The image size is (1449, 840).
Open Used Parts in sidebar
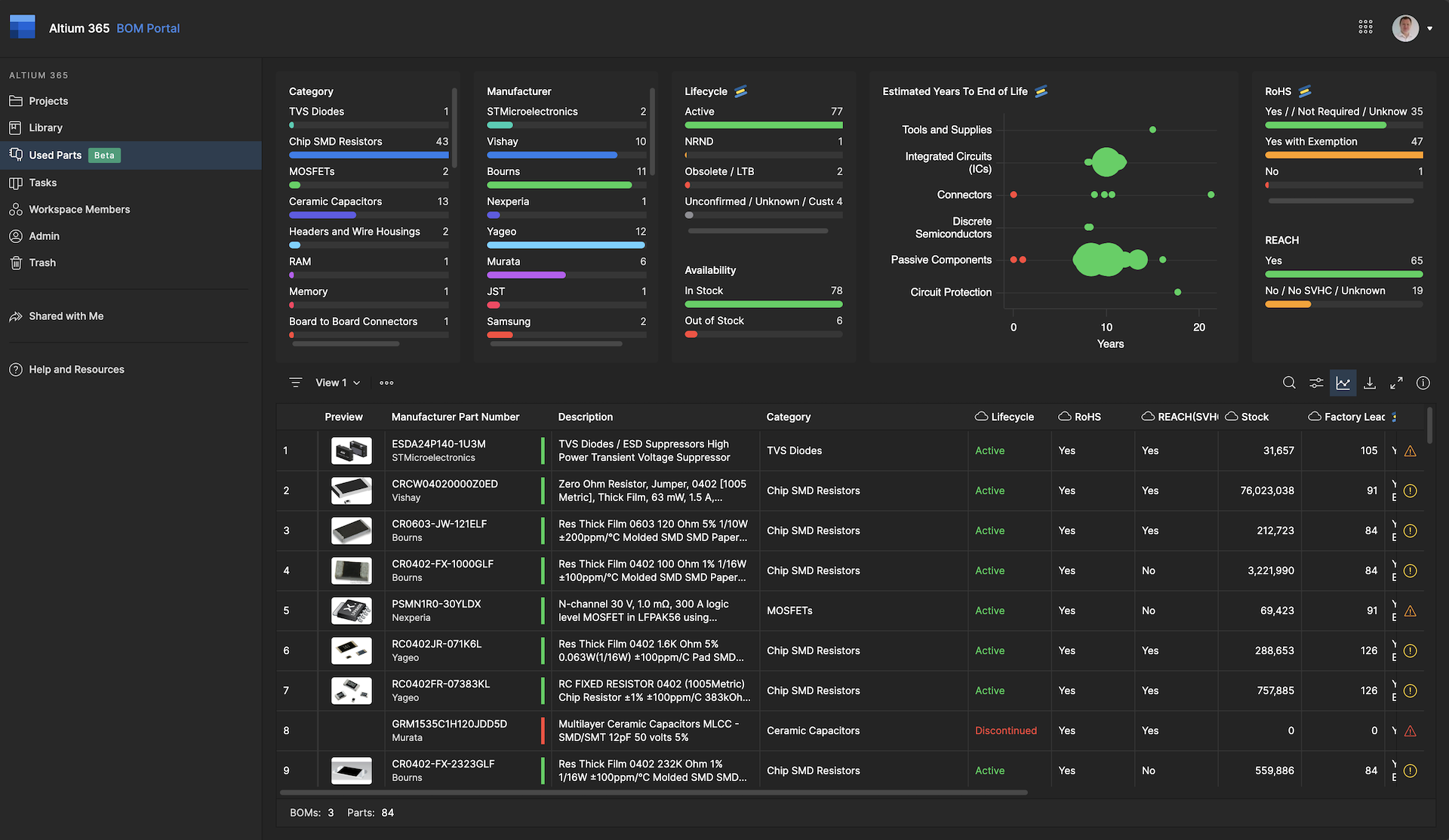55,155
